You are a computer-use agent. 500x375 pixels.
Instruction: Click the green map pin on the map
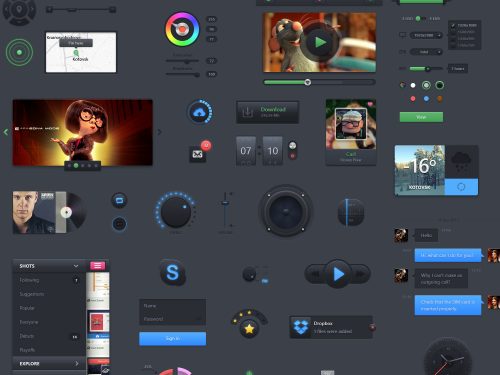76,53
